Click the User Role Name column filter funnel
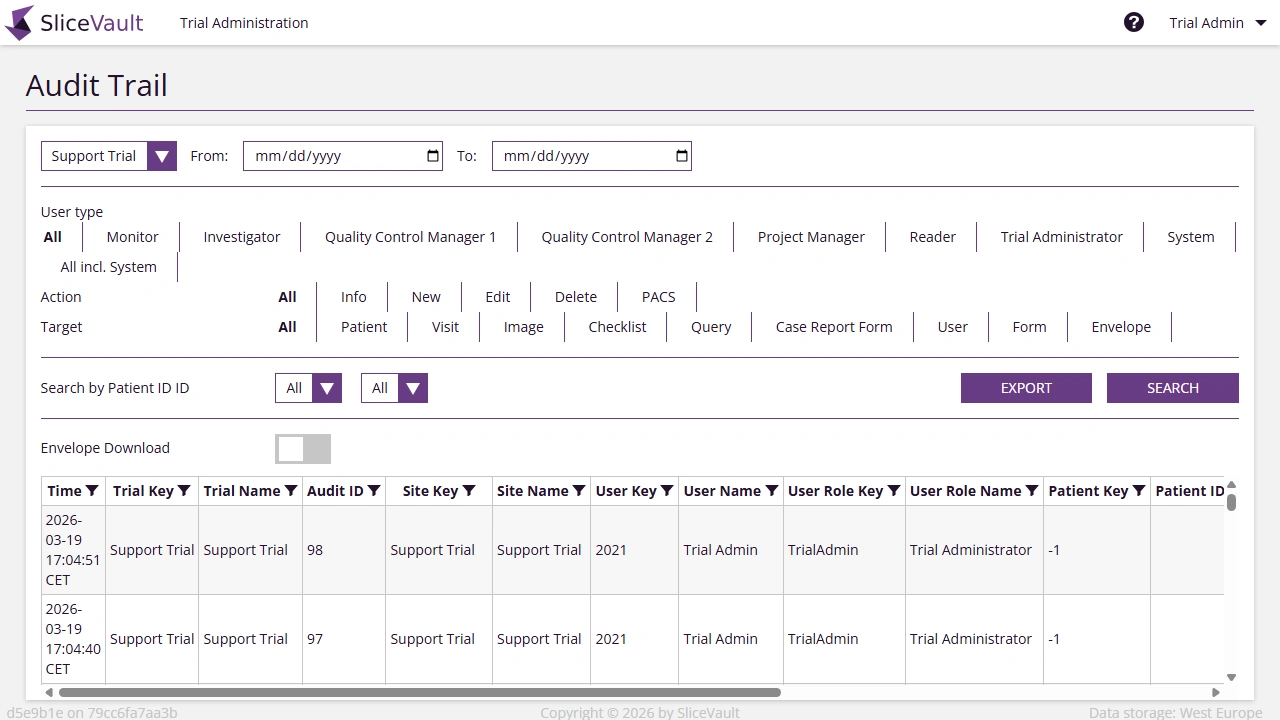The image size is (1280, 720). point(1030,490)
